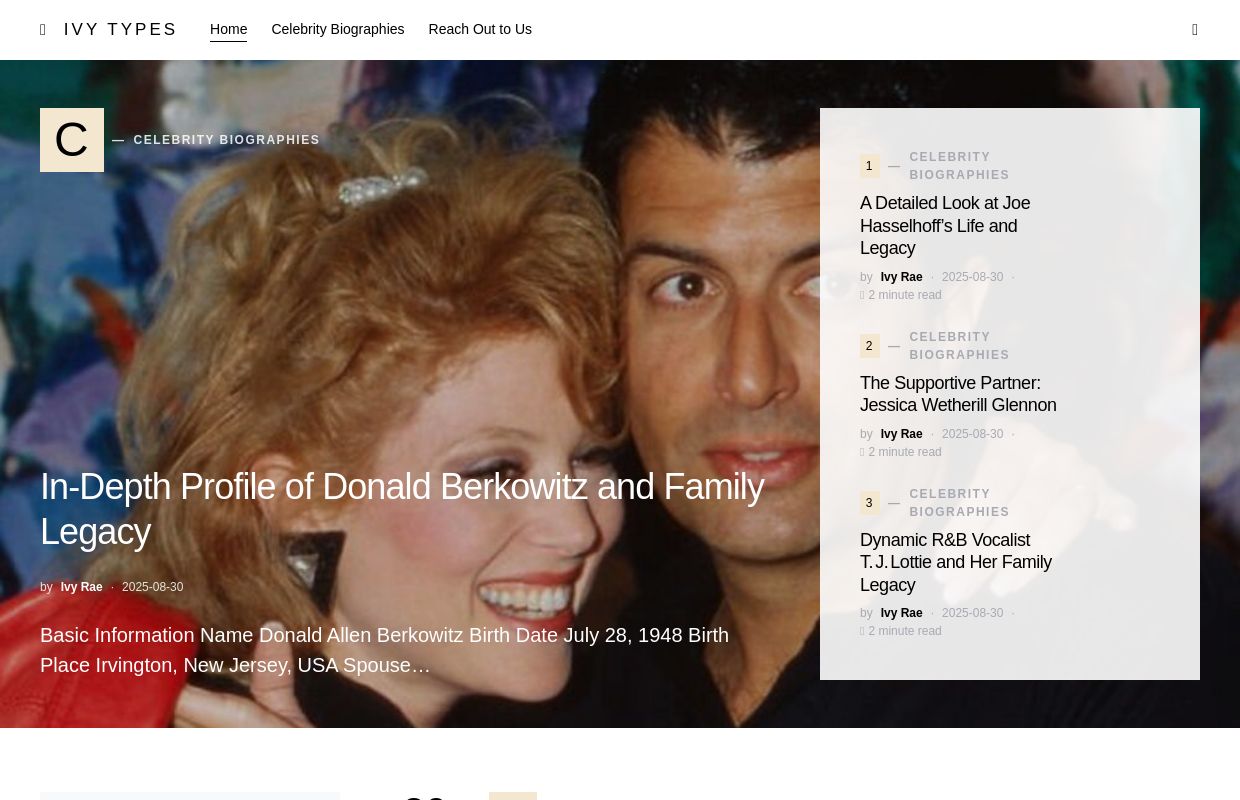Open A Detailed Look at Joe Hasselhoff article
The width and height of the screenshot is (1240, 800).
click(945, 226)
